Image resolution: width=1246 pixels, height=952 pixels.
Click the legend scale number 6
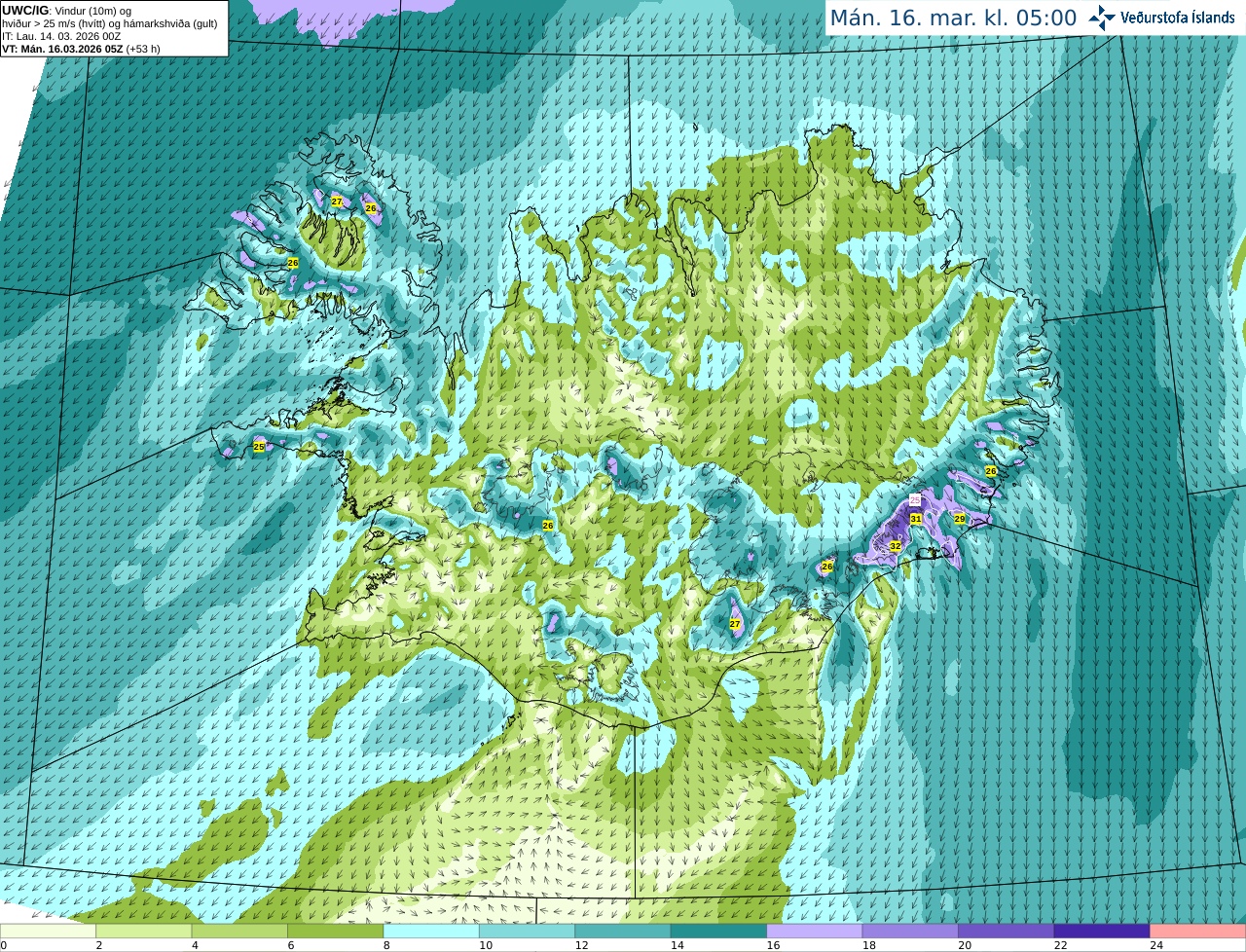click(291, 945)
